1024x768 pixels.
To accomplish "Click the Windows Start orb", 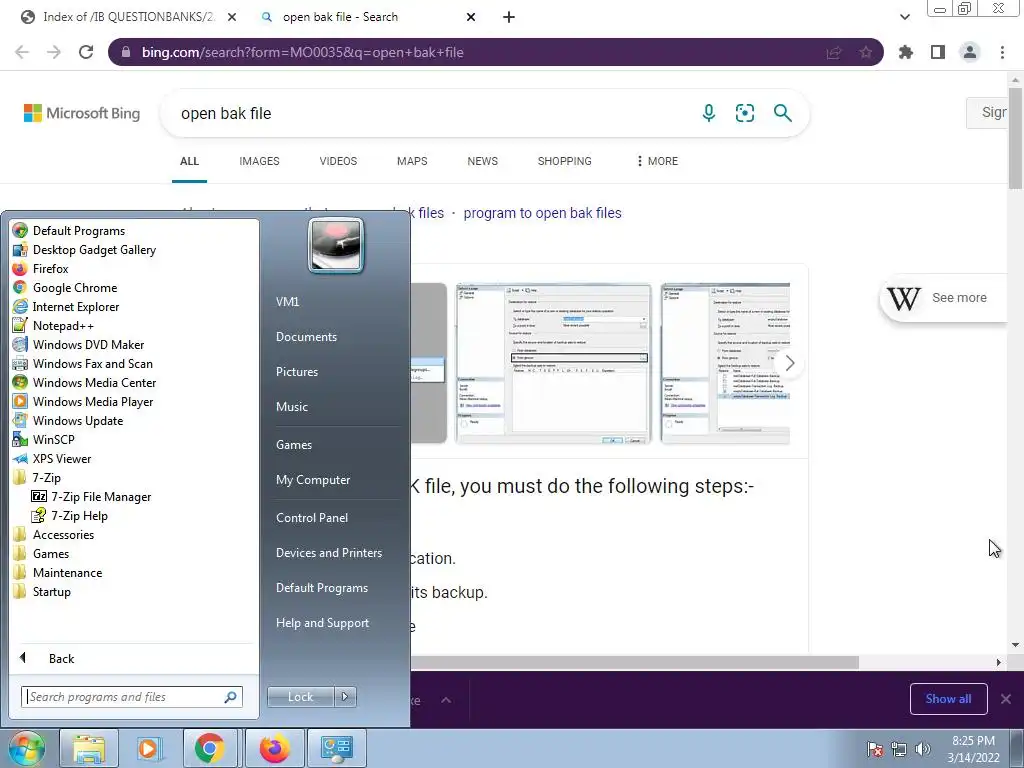I will [26, 748].
